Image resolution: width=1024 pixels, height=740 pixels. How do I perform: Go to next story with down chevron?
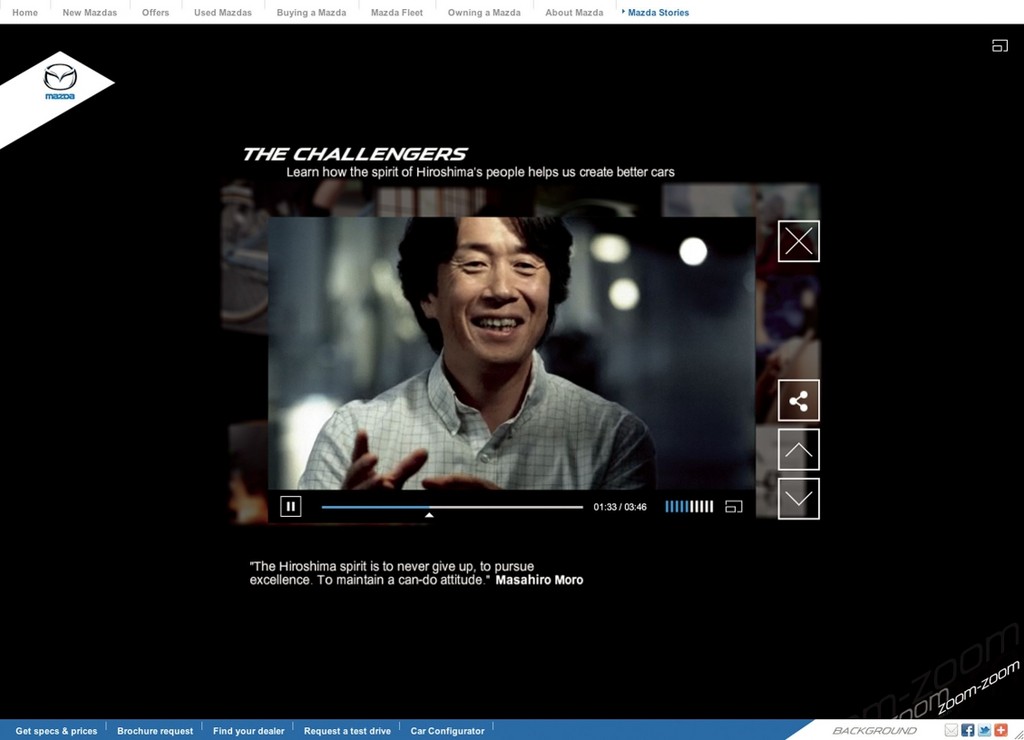click(799, 499)
